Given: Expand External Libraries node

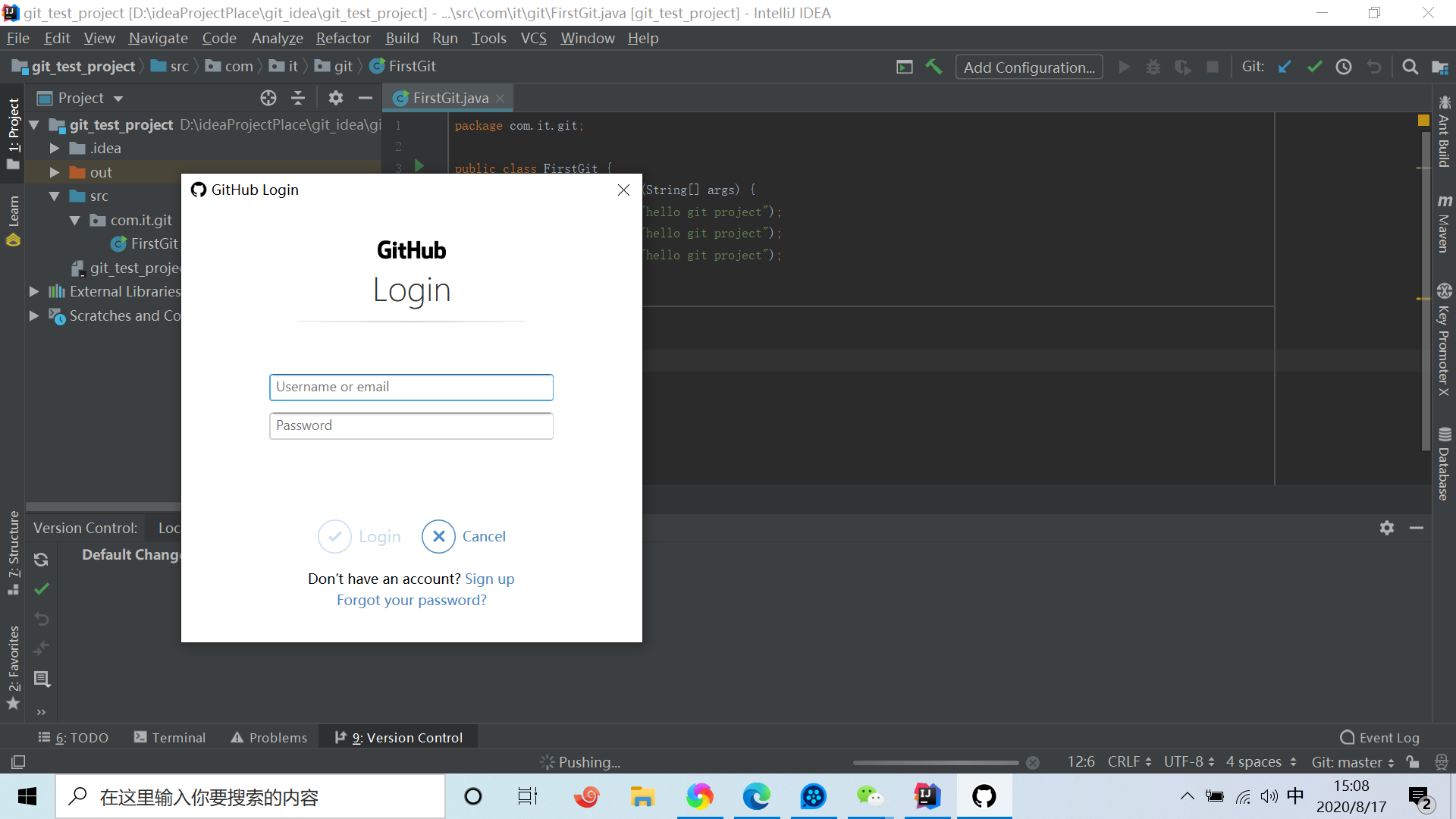Looking at the screenshot, I should (34, 291).
